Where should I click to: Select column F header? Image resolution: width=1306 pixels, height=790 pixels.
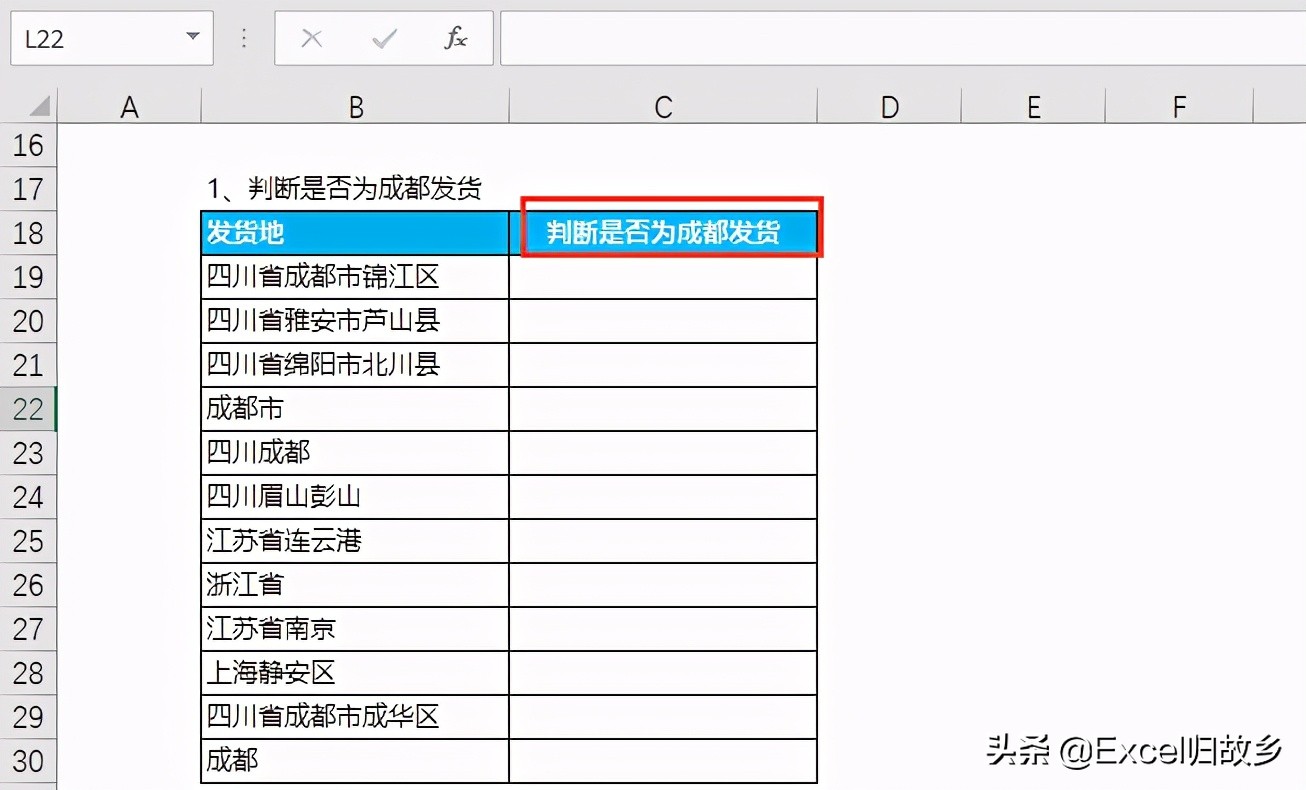pos(1178,107)
